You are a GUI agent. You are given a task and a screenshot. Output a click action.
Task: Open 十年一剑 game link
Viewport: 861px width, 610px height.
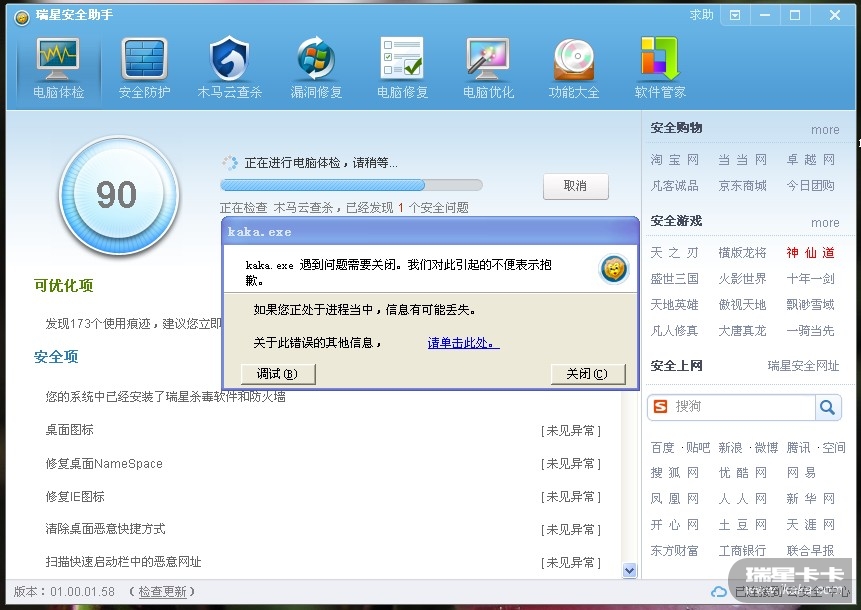[810, 278]
